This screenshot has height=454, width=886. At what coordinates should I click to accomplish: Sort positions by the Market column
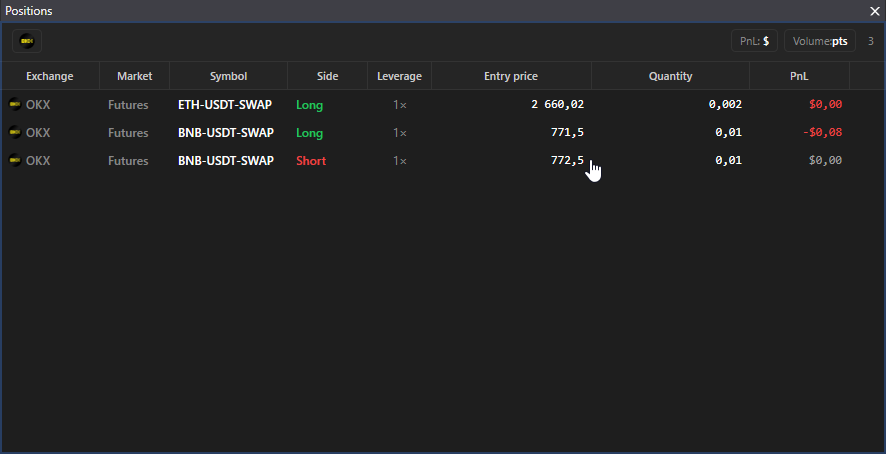134,76
